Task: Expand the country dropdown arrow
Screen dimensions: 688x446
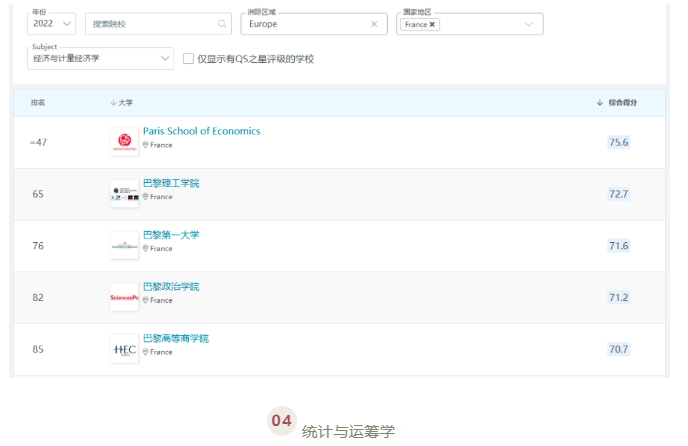Action: (529, 24)
